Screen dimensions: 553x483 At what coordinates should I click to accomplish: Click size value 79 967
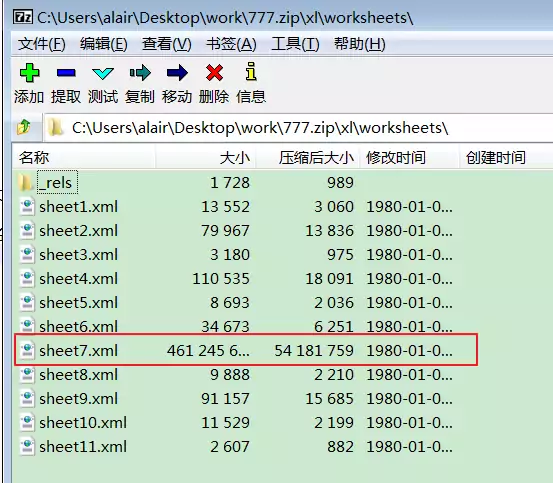(225, 231)
